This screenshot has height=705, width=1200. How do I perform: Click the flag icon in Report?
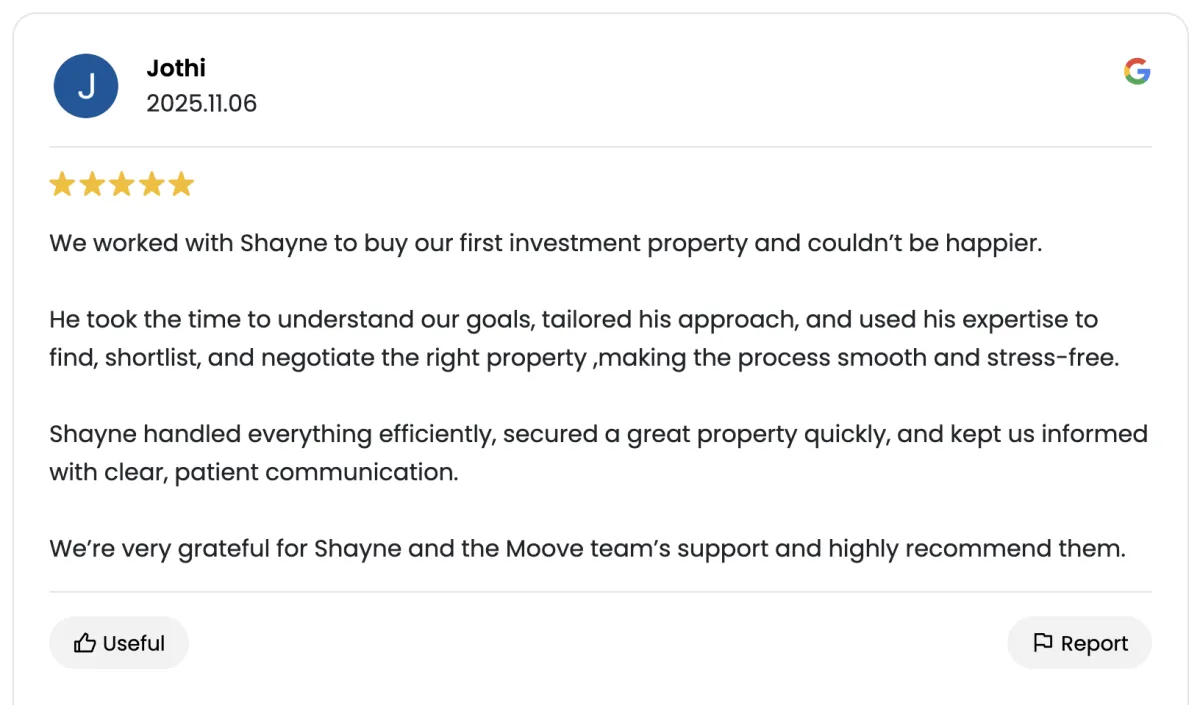click(1043, 643)
